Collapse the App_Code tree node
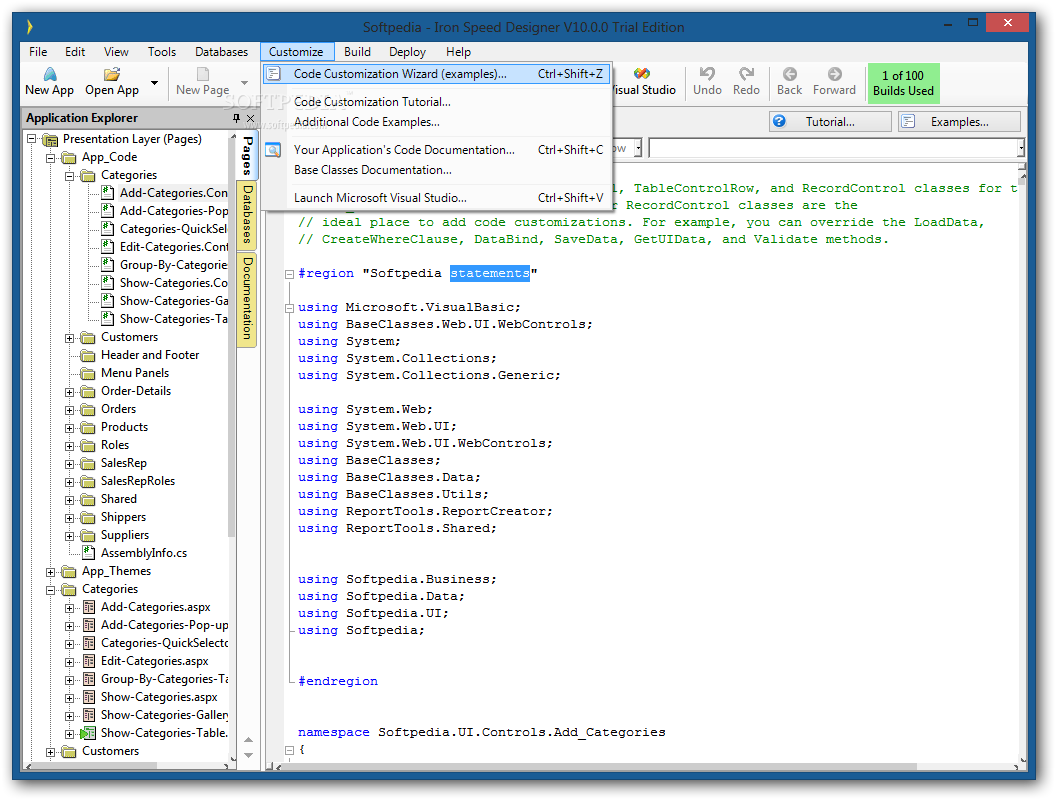1056x800 pixels. (51, 158)
